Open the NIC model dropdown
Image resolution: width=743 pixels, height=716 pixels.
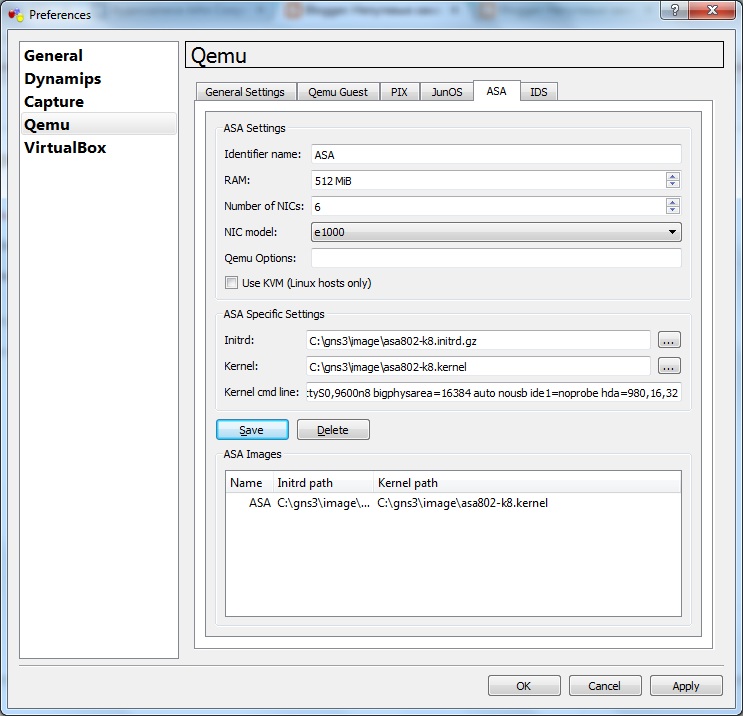coord(496,232)
